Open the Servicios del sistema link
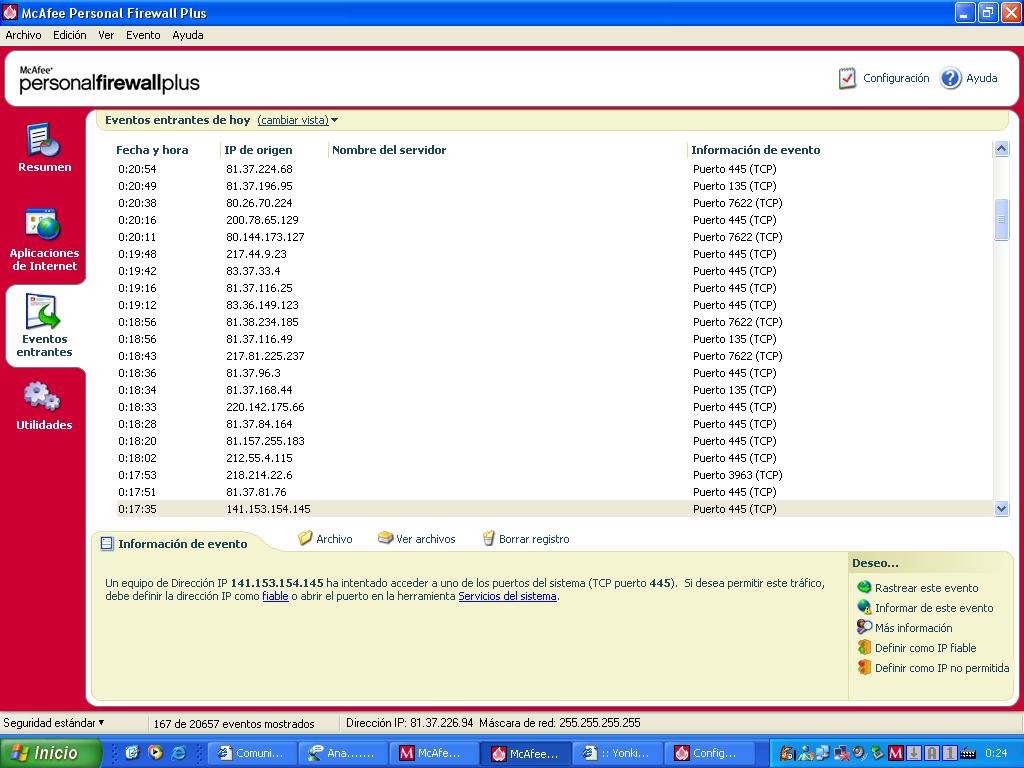This screenshot has width=1024, height=768. (507, 596)
